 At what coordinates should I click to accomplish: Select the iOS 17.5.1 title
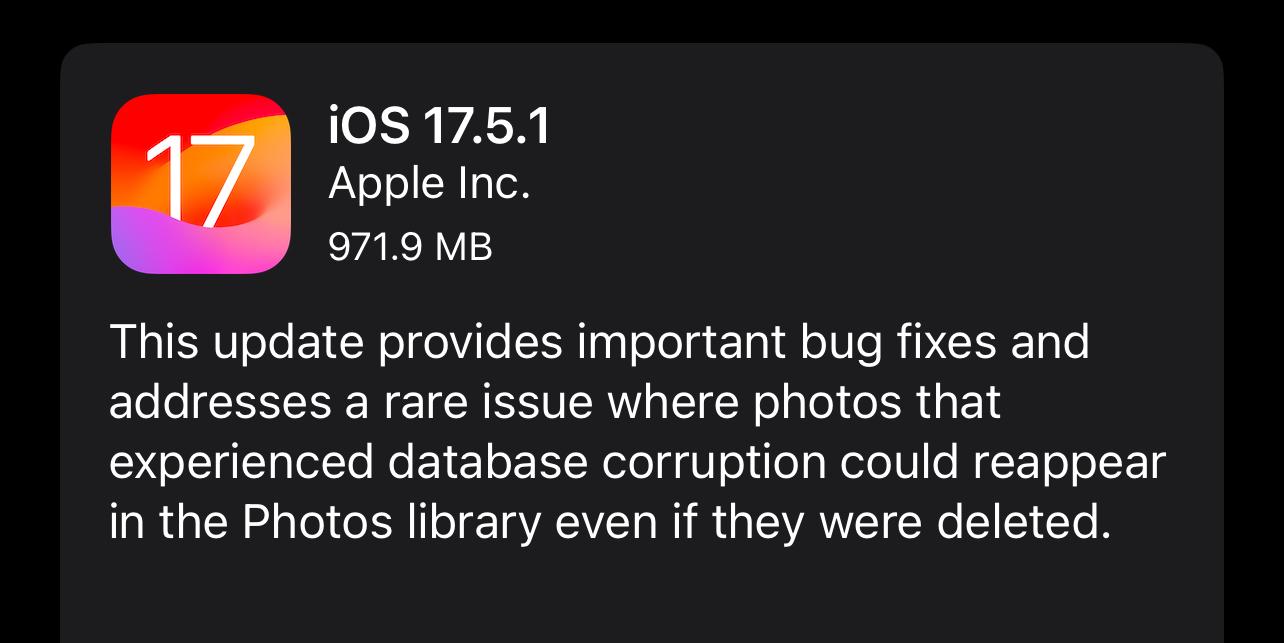439,127
